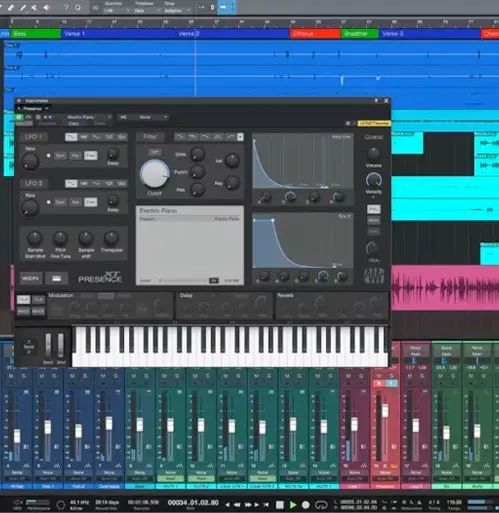Click the Fast Forward button in transport
The height and width of the screenshot is (513, 499).
click(248, 505)
